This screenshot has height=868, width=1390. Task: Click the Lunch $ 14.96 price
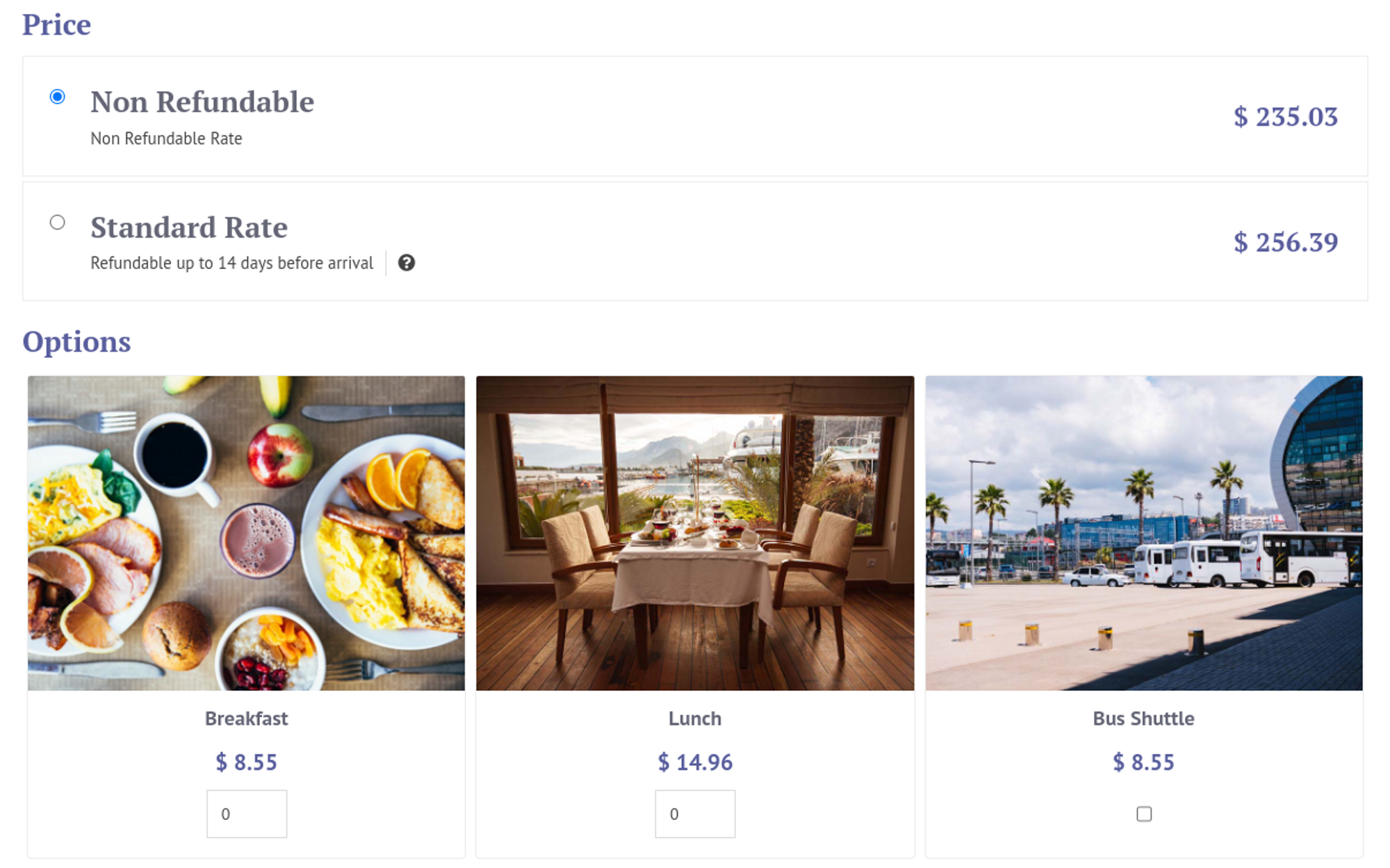(695, 762)
